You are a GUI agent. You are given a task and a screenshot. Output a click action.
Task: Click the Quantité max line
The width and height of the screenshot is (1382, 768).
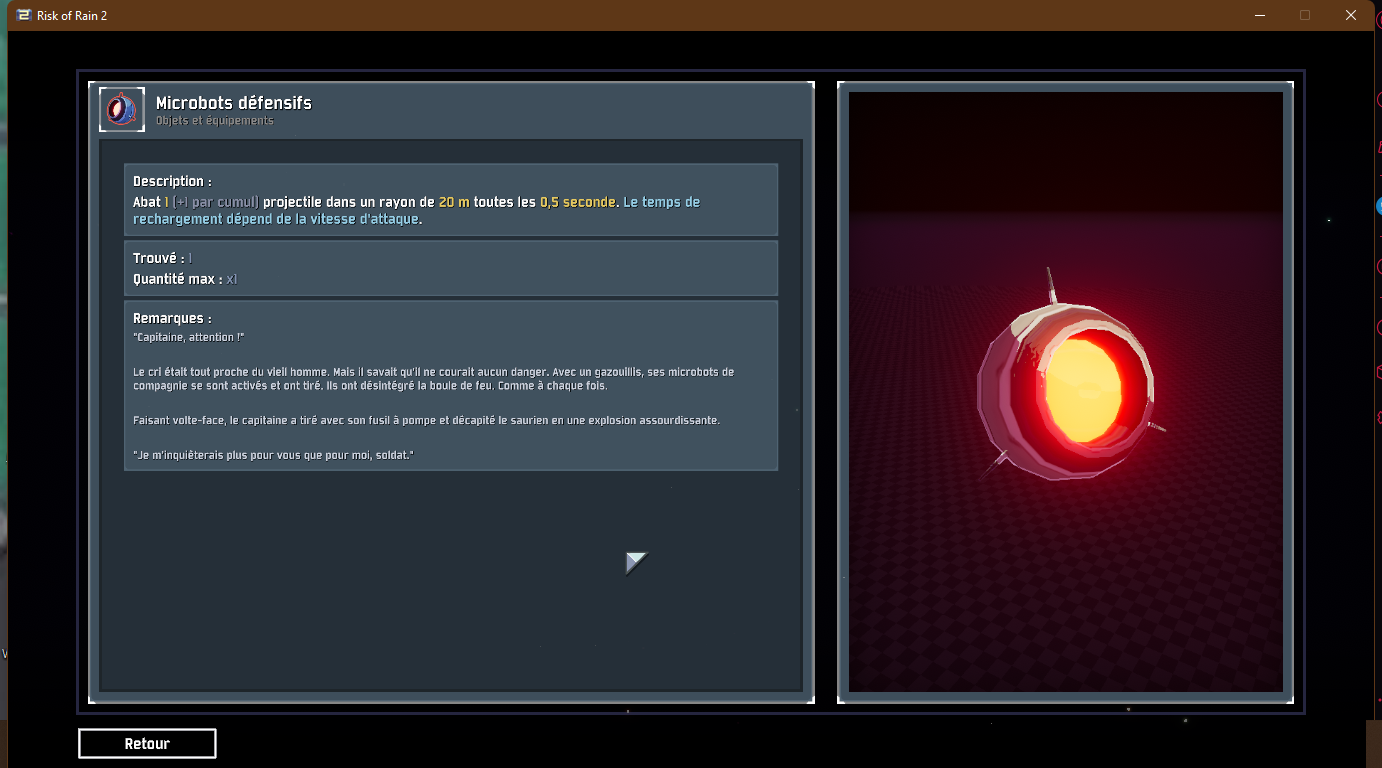click(185, 279)
